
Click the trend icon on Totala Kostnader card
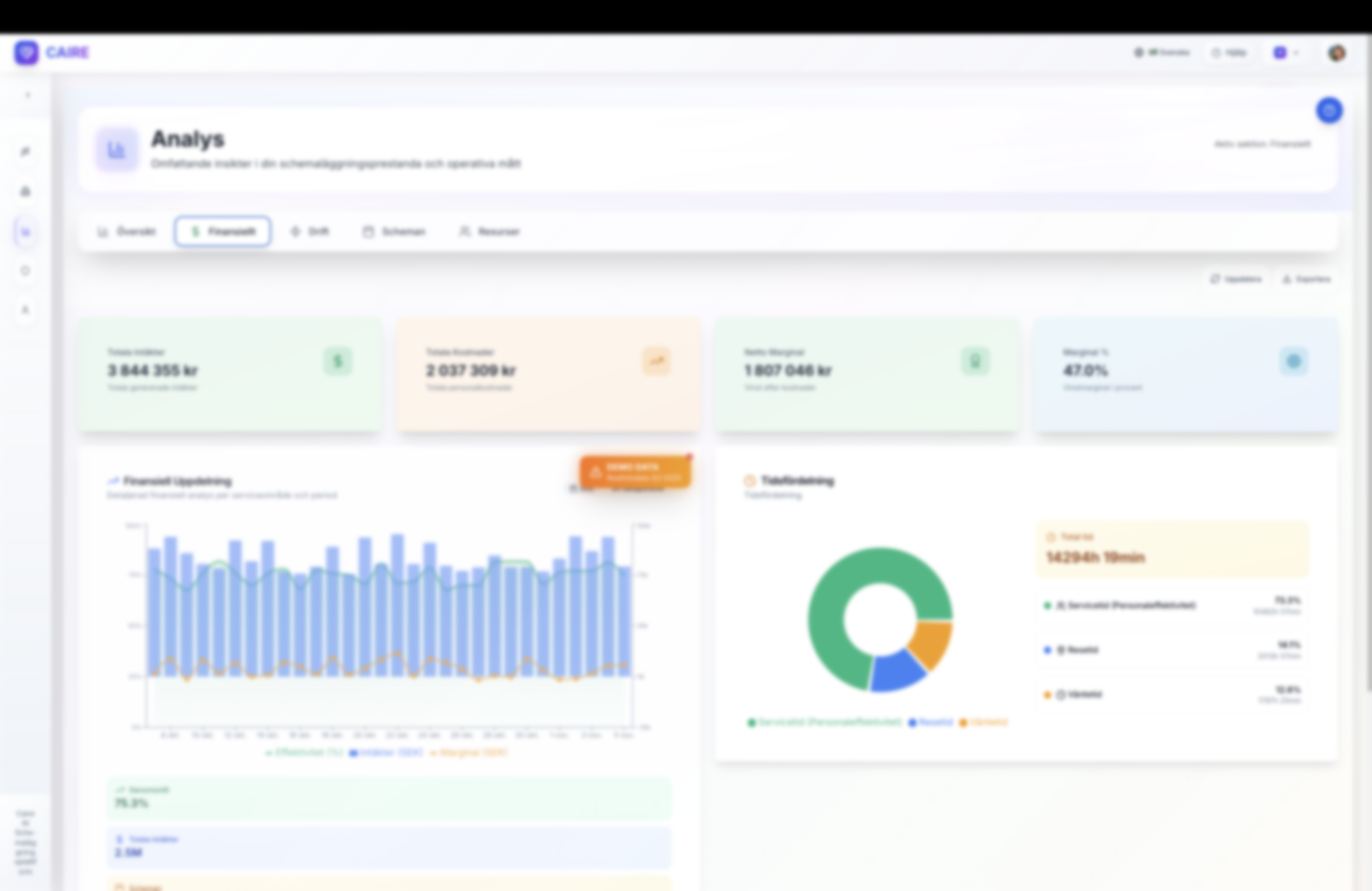click(657, 362)
